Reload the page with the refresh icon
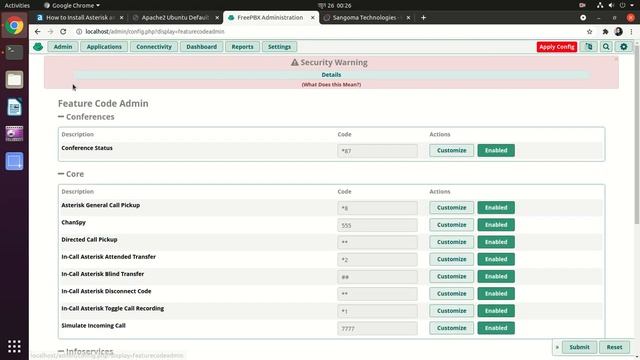Image resolution: width=640 pixels, height=360 pixels. (x=63, y=31)
